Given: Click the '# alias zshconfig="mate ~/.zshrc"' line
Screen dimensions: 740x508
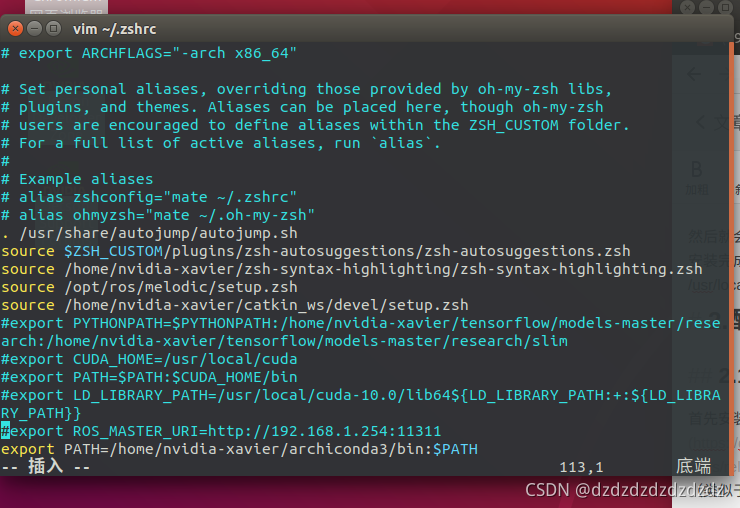Looking at the screenshot, I should 149,197.
